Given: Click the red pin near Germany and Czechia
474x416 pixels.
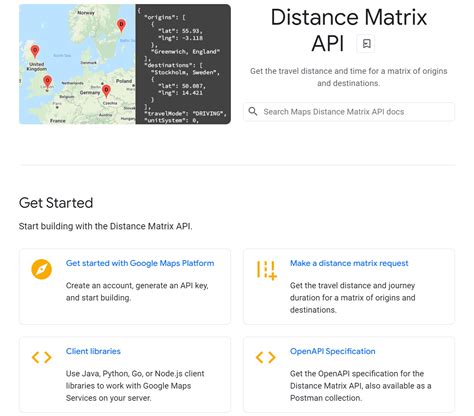Looking at the screenshot, I should (106, 91).
